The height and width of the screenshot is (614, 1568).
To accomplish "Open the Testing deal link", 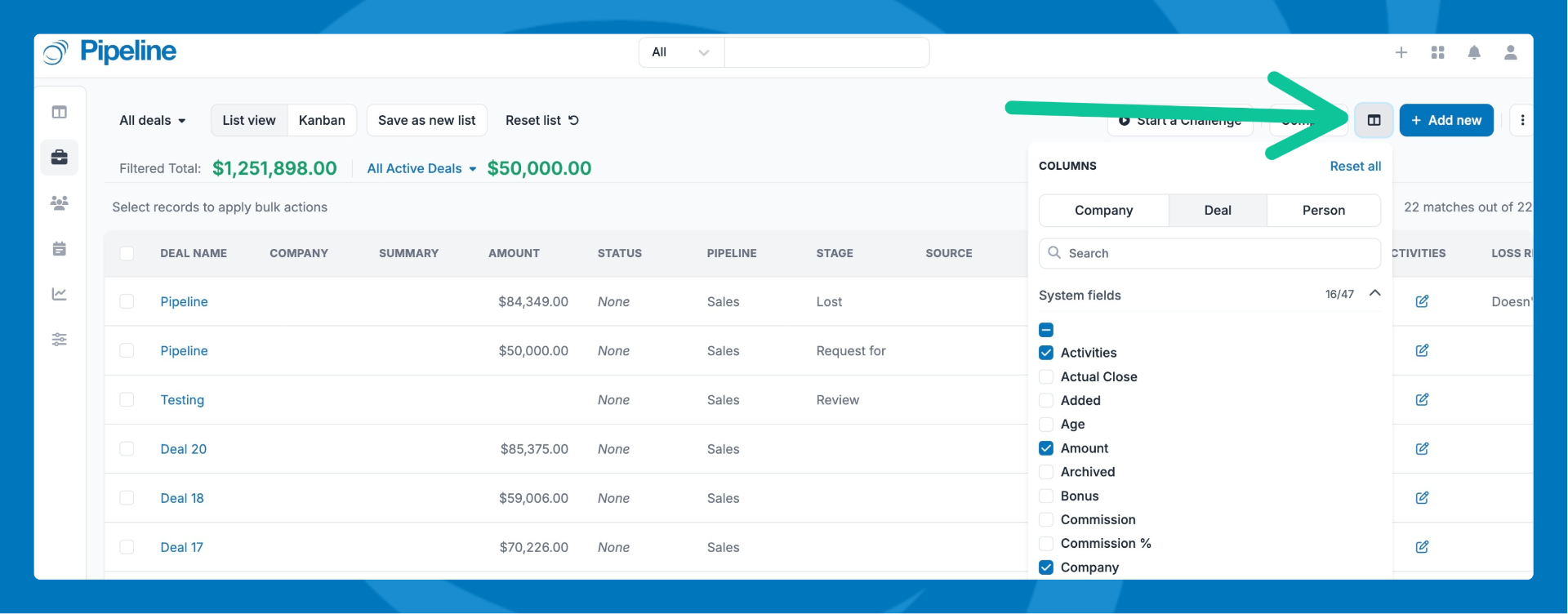I will (182, 399).
